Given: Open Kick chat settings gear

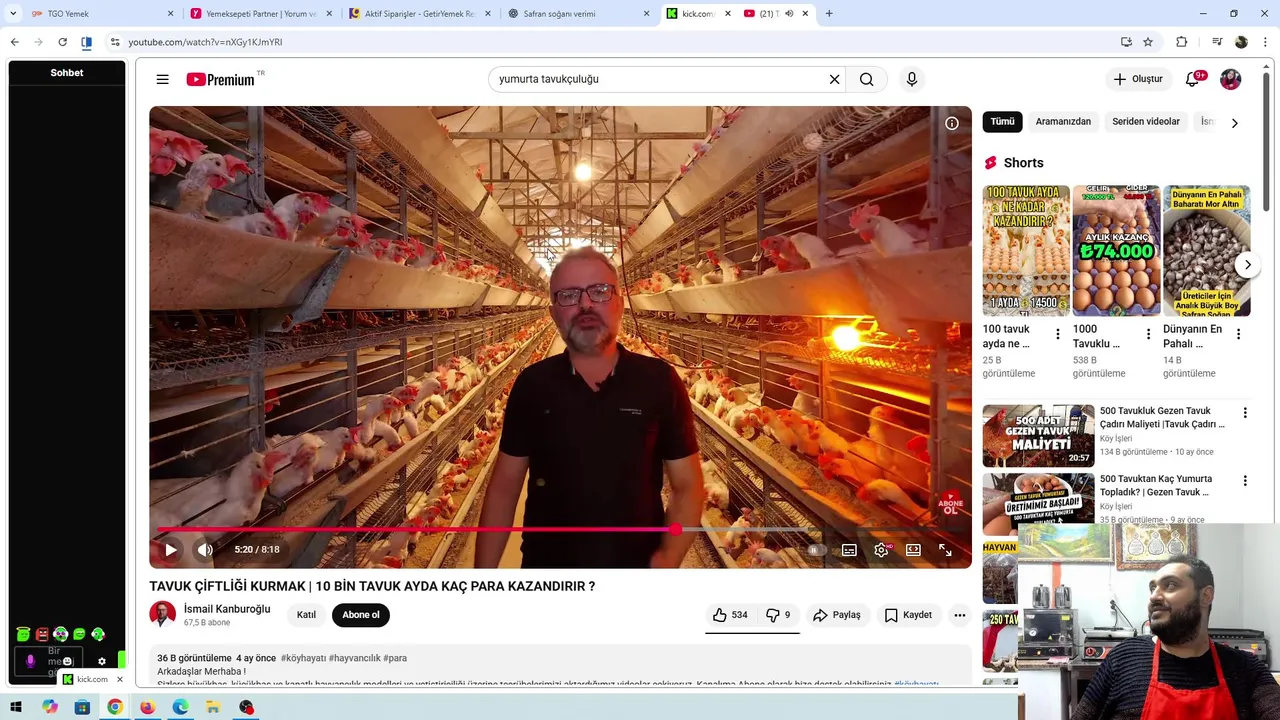Looking at the screenshot, I should 101,661.
